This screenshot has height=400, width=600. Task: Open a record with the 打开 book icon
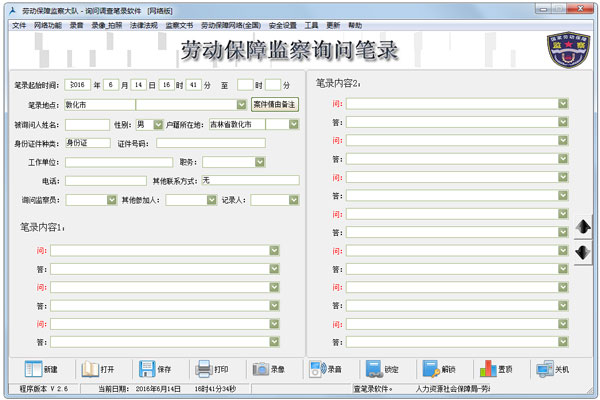[x=90, y=369]
